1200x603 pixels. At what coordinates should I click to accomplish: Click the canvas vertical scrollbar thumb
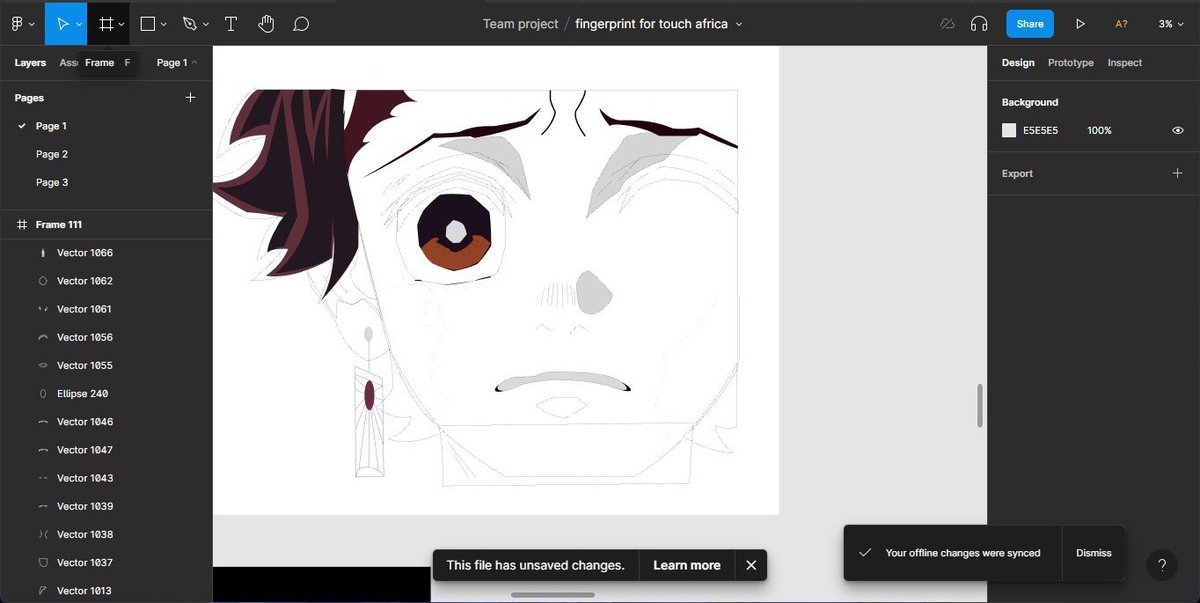[x=980, y=405]
